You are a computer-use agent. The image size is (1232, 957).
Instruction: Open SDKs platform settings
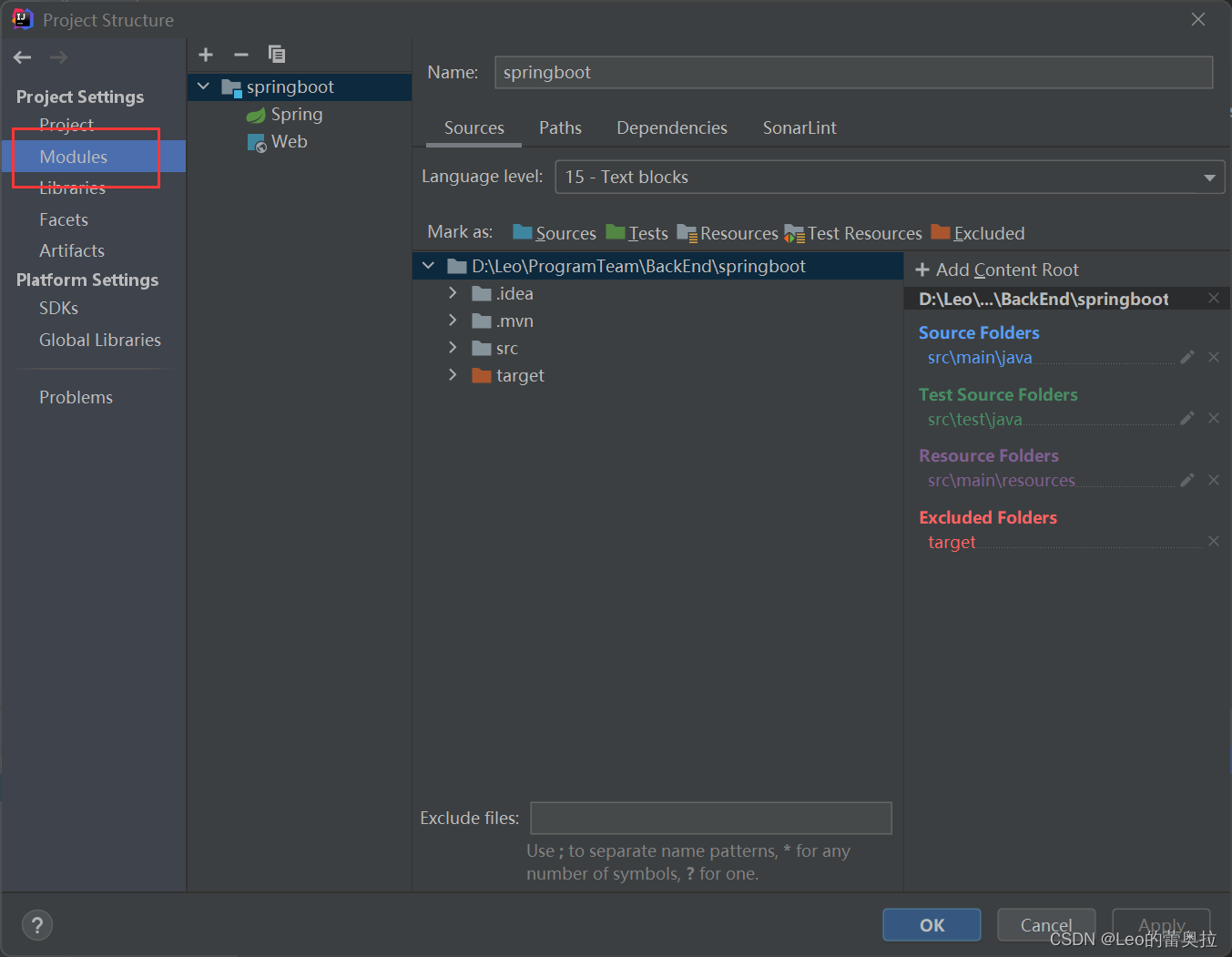click(58, 309)
